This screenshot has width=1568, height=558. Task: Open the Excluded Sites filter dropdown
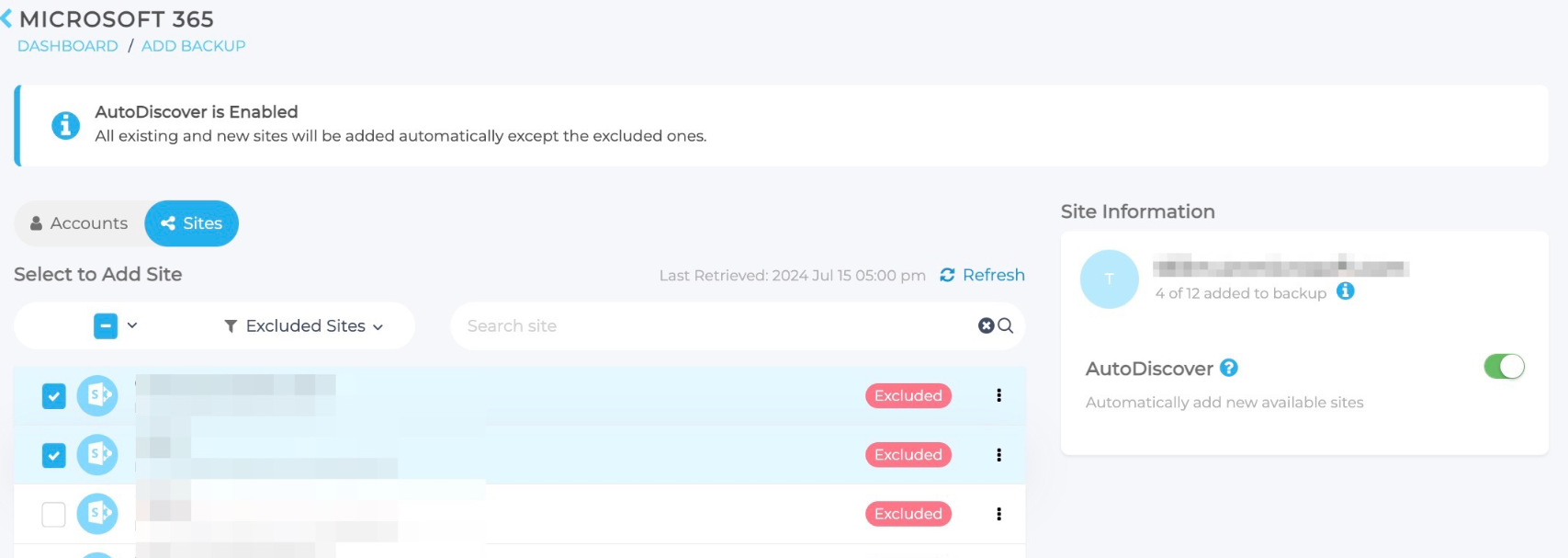point(304,326)
